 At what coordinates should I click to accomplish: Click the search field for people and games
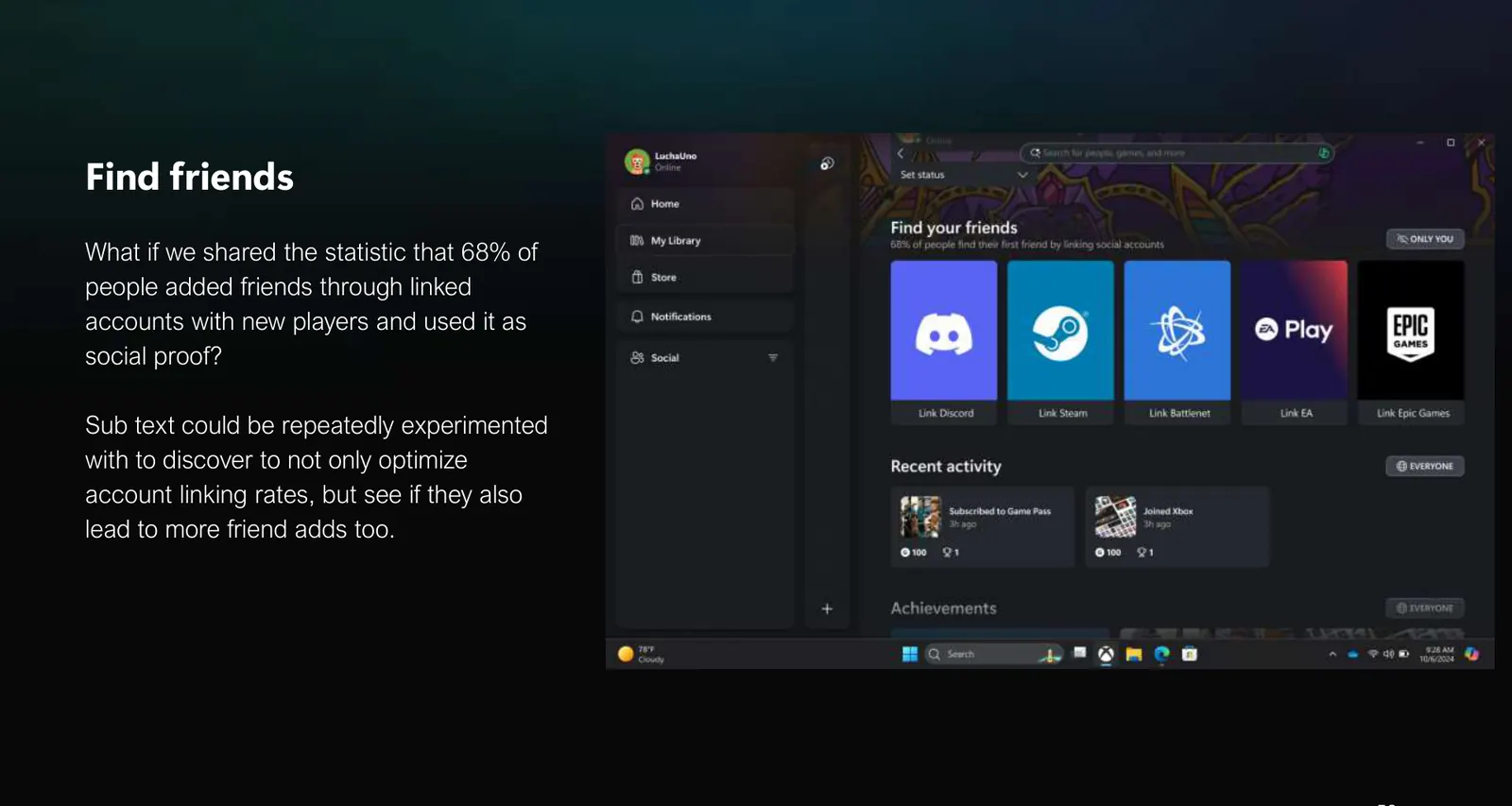(x=1176, y=153)
